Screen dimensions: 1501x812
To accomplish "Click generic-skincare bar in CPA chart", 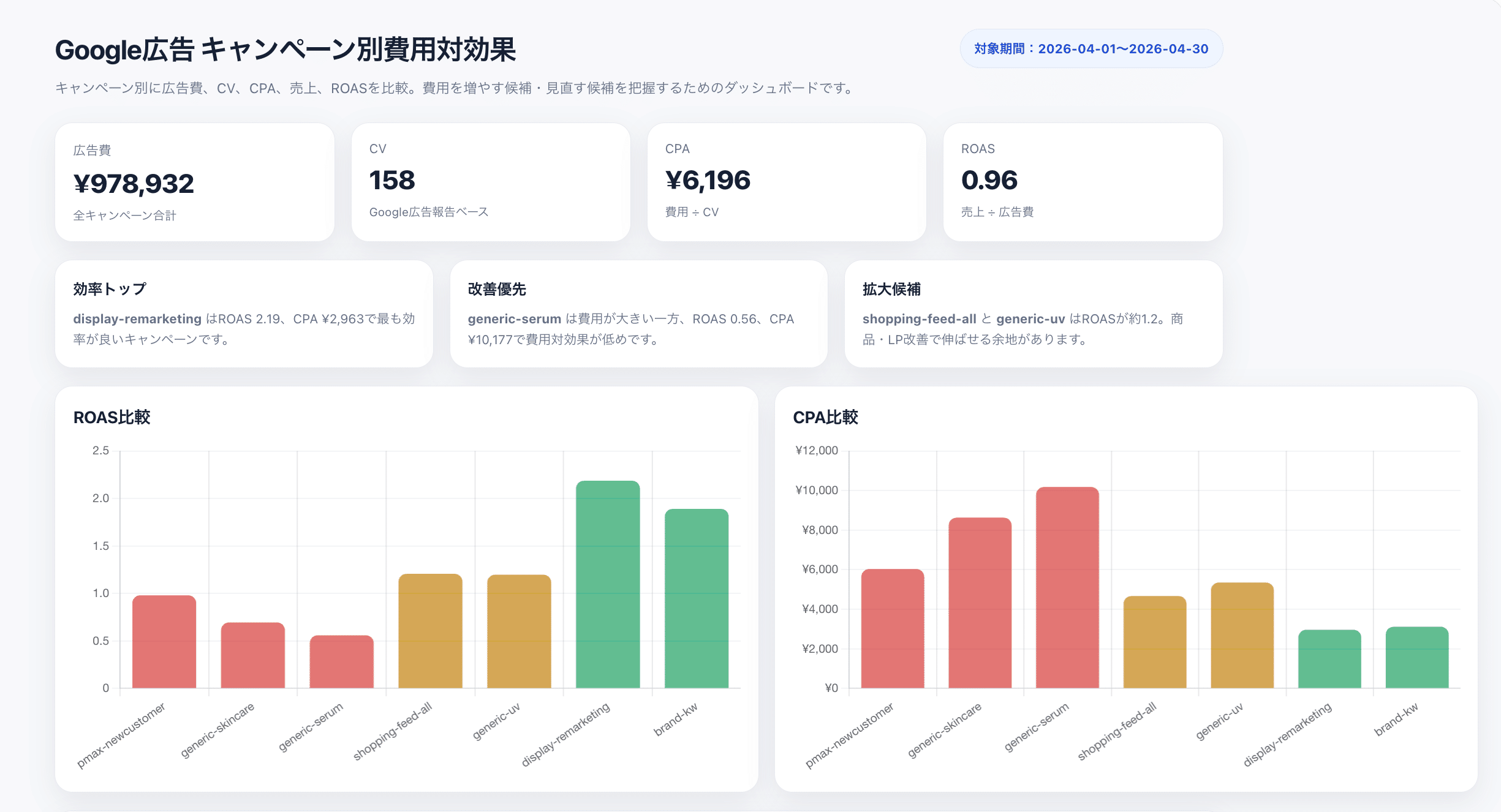I will tap(980, 603).
